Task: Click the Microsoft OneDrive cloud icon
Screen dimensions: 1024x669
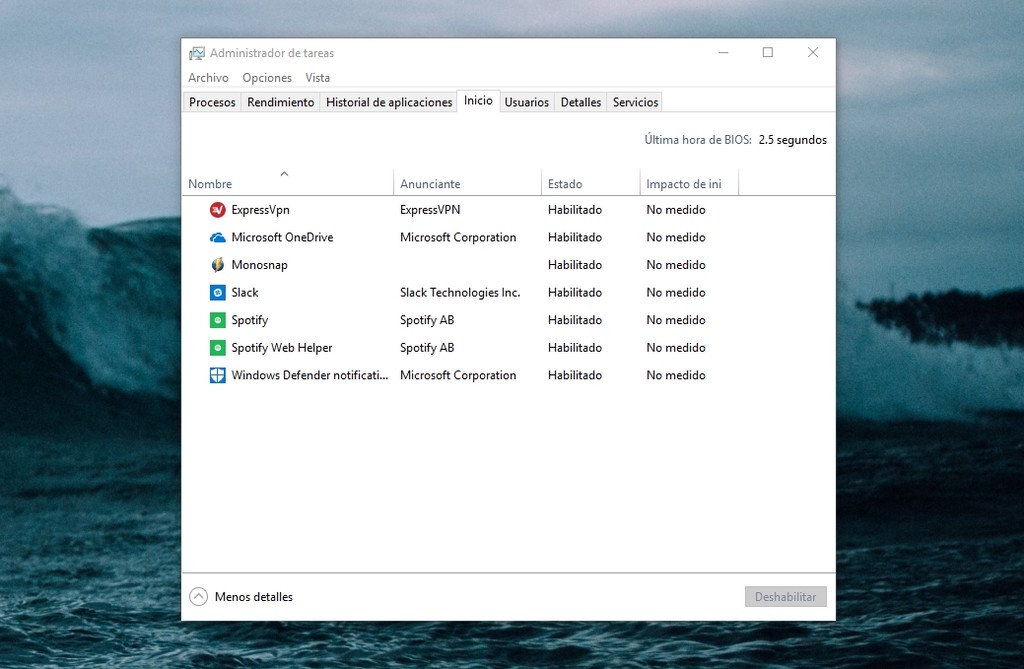Action: pos(217,238)
